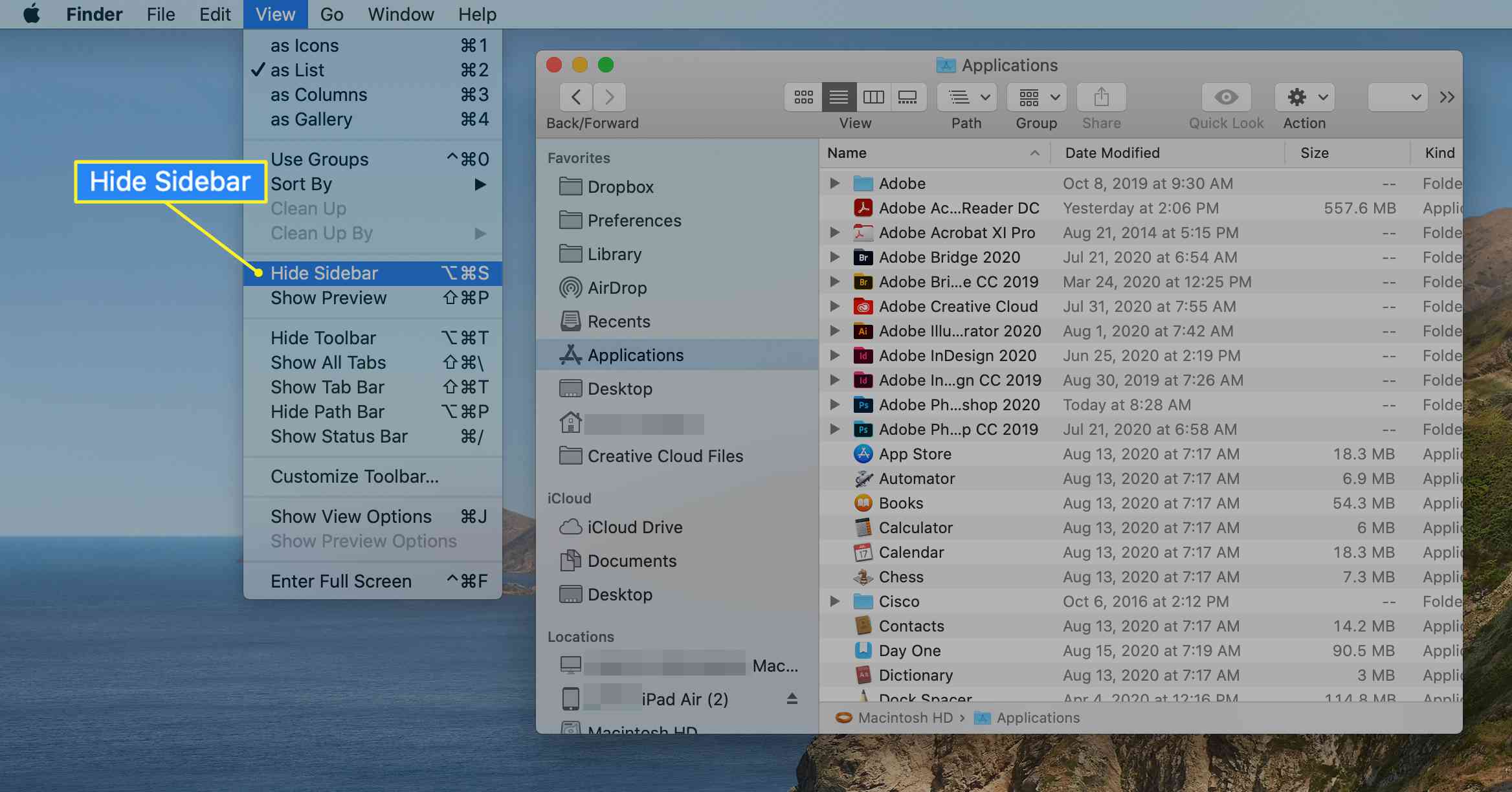Open Dropbox folder in sidebar
This screenshot has width=1512, height=792.
(x=677, y=187)
